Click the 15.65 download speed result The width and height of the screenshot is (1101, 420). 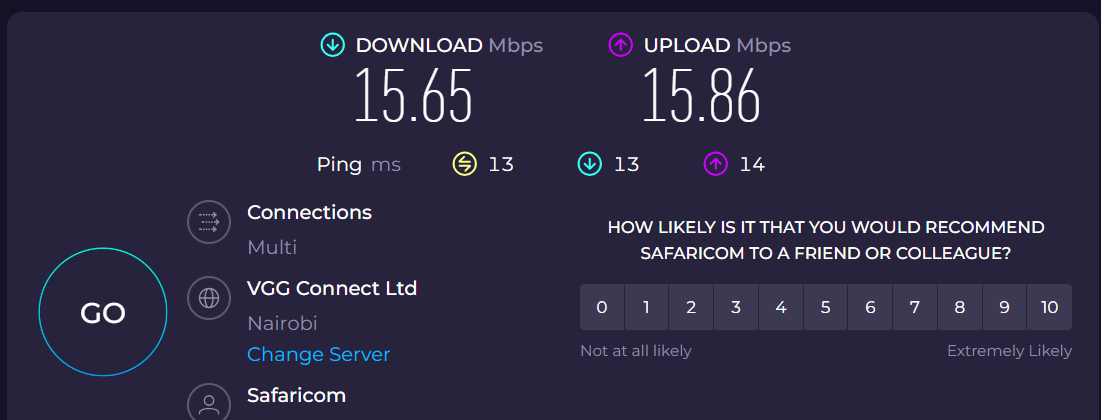[413, 97]
